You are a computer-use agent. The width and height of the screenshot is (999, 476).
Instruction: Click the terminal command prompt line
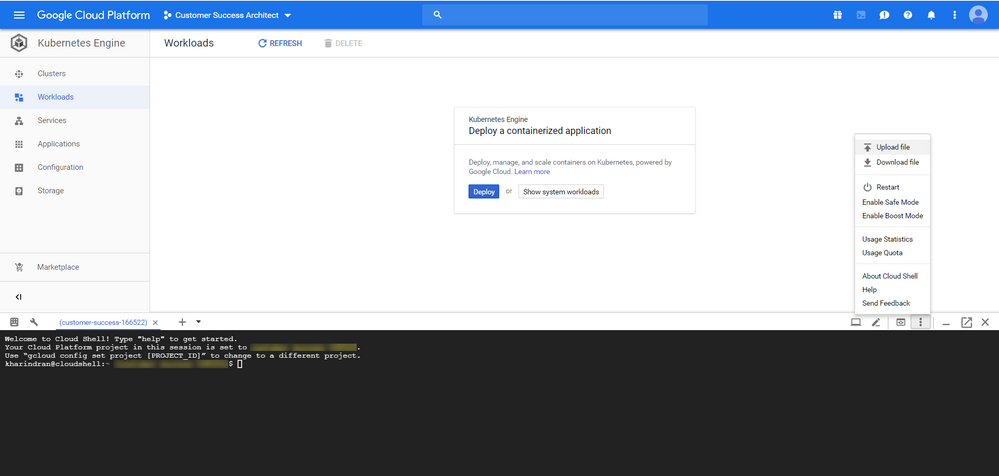click(x=124, y=364)
